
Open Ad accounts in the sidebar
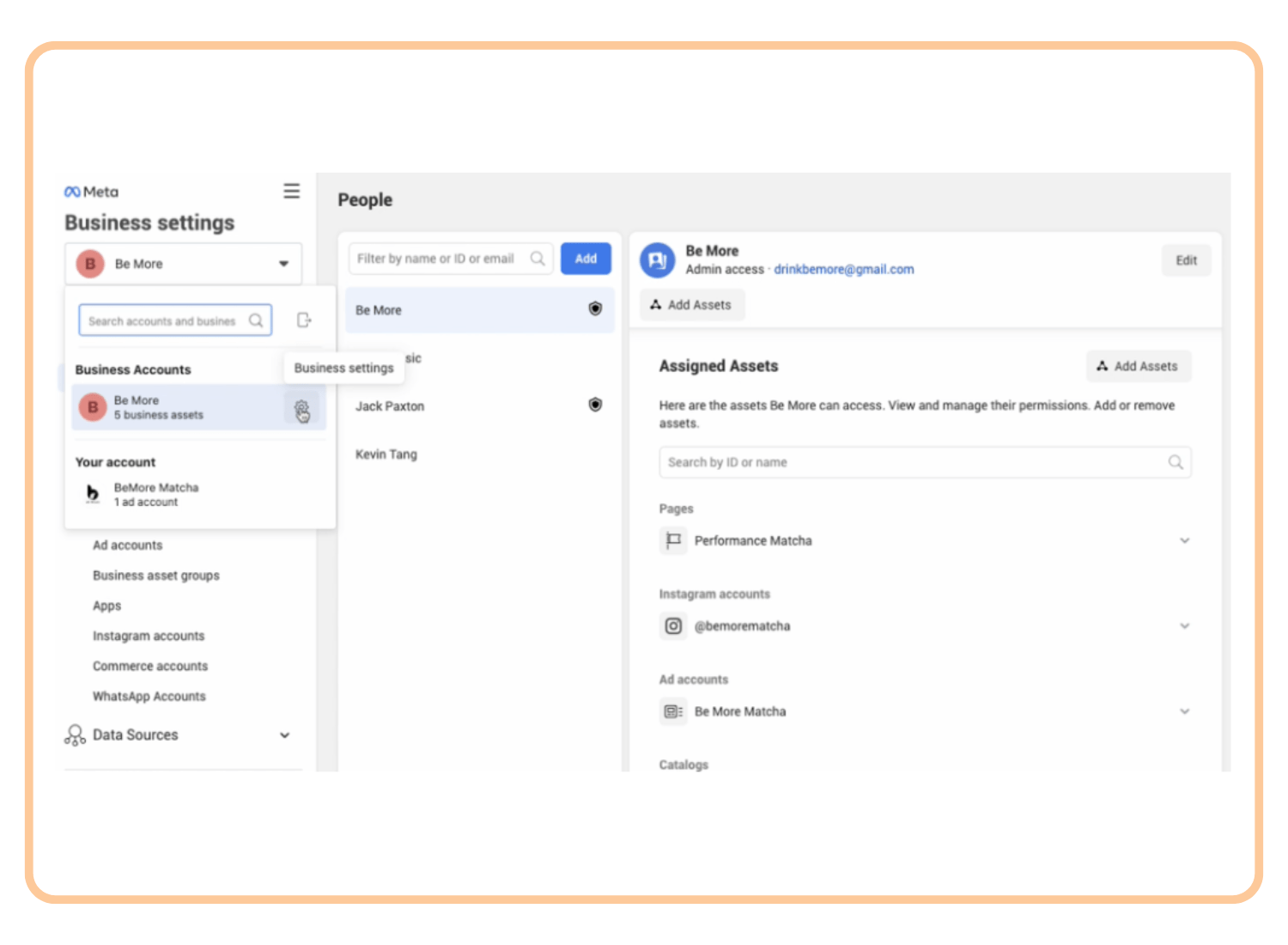(x=127, y=546)
